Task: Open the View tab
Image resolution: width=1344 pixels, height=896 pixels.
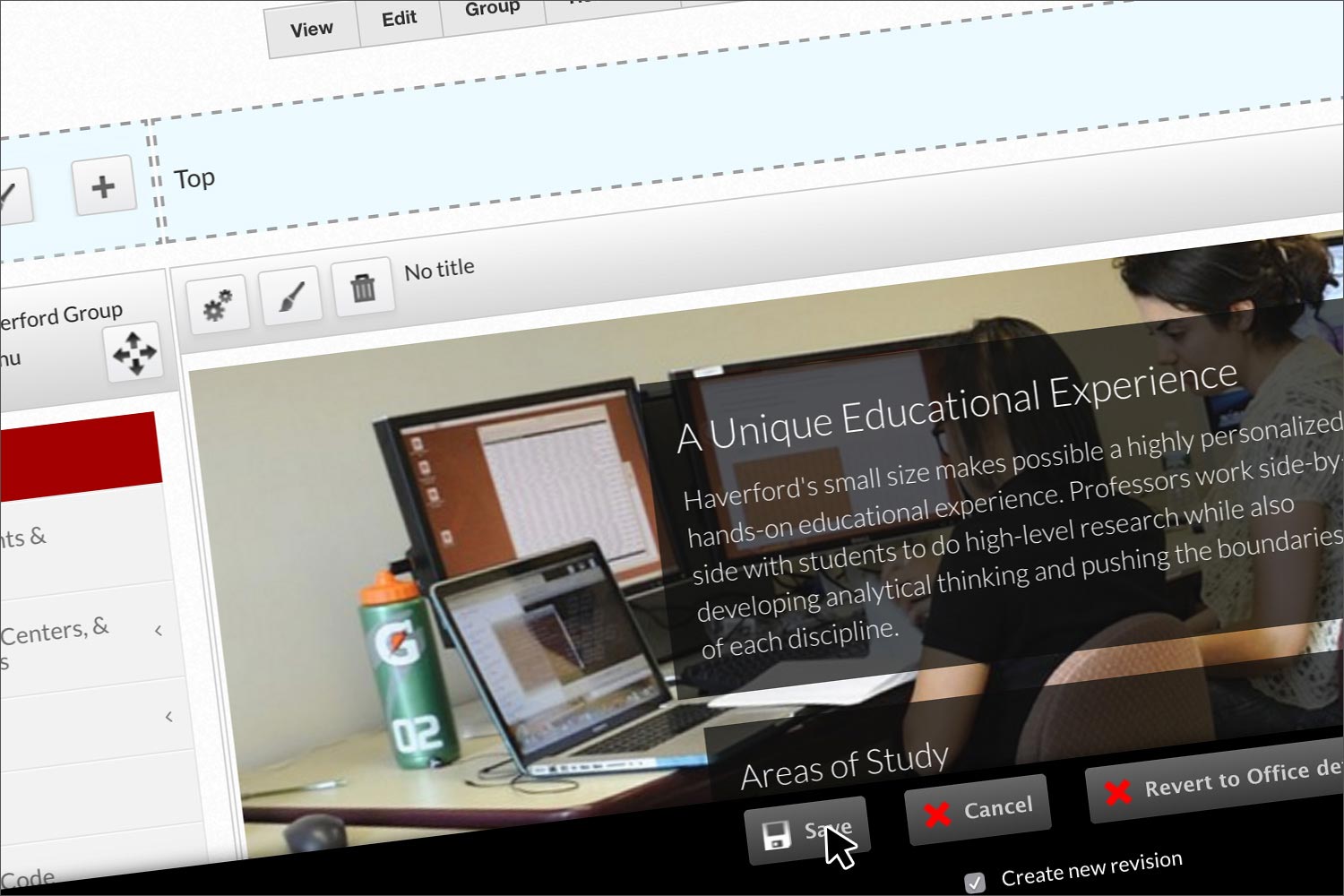Action: (312, 30)
